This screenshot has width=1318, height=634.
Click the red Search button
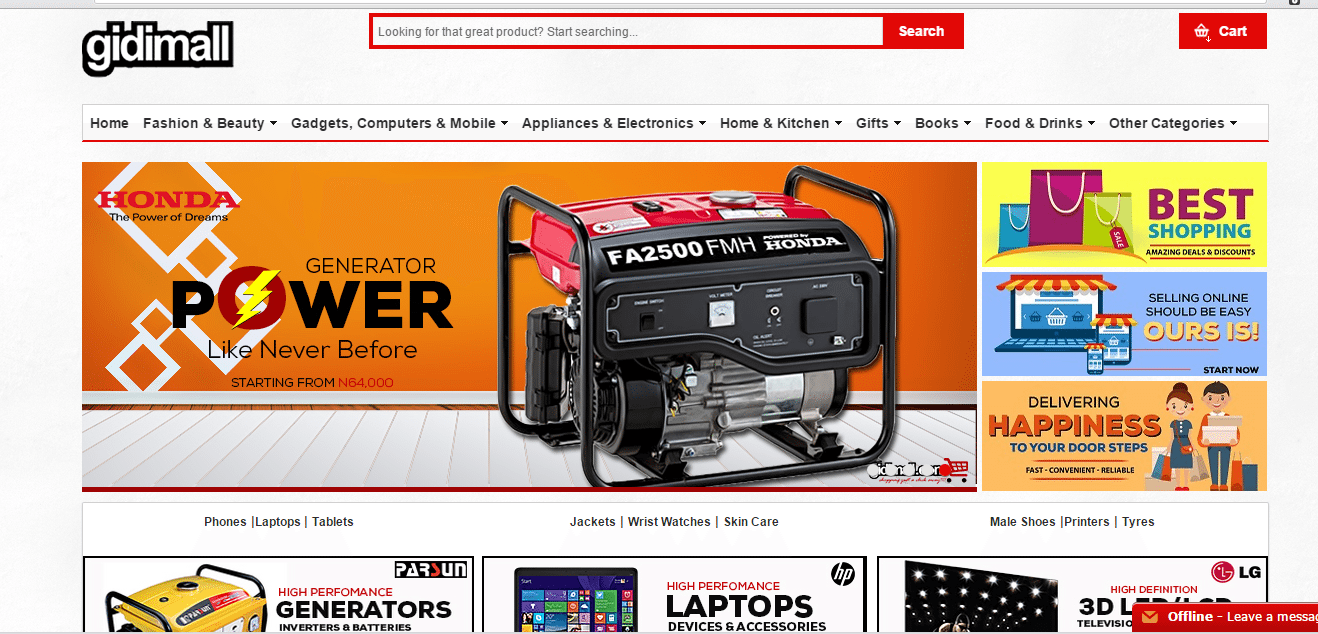[x=921, y=31]
